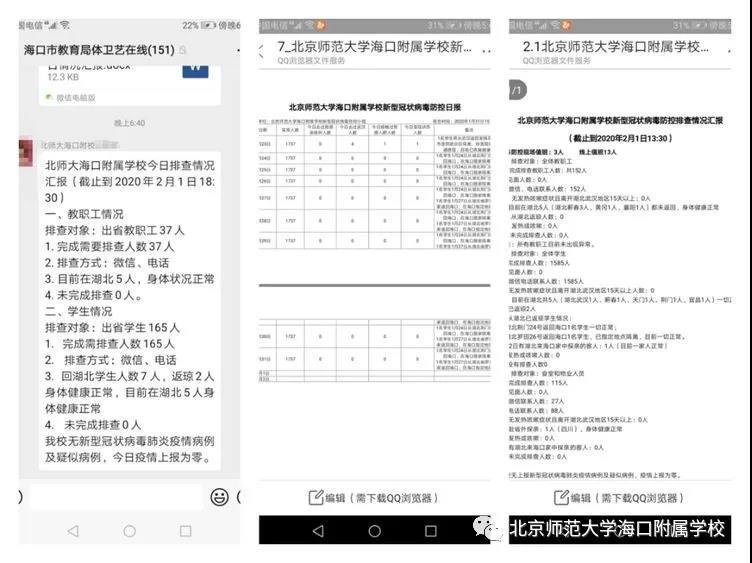This screenshot has height=563, width=752.
Task: Click the line 完成需排查人数 165 人
Action: click(118, 344)
